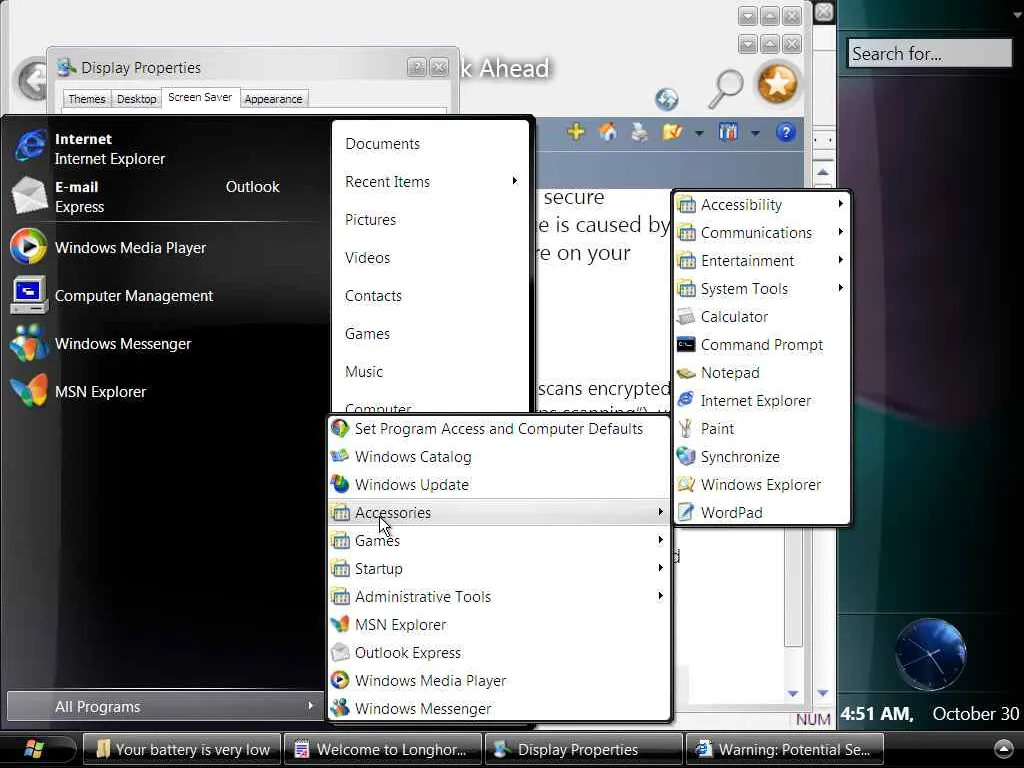Switch to the Screen Saver tab
The width and height of the screenshot is (1024, 768).
click(200, 97)
